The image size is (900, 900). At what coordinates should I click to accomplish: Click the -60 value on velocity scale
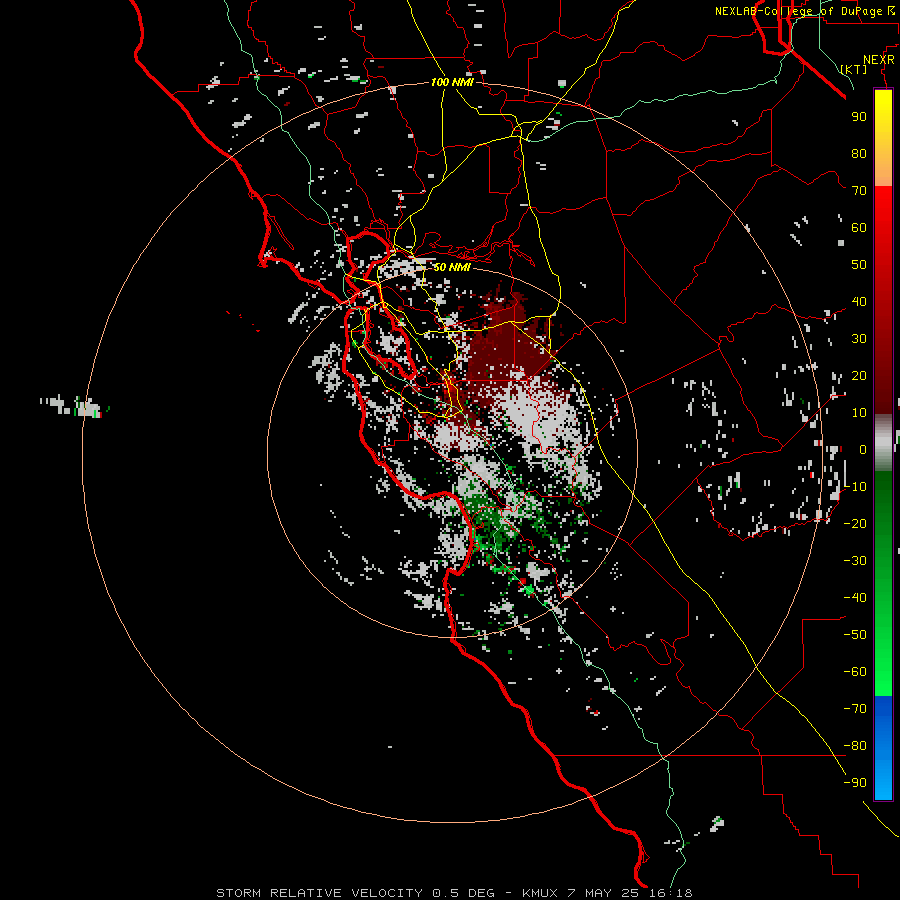pos(855,672)
